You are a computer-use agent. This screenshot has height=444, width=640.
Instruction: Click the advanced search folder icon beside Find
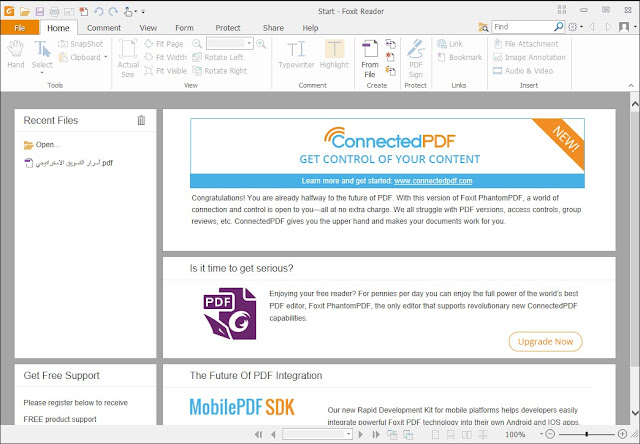coord(483,27)
